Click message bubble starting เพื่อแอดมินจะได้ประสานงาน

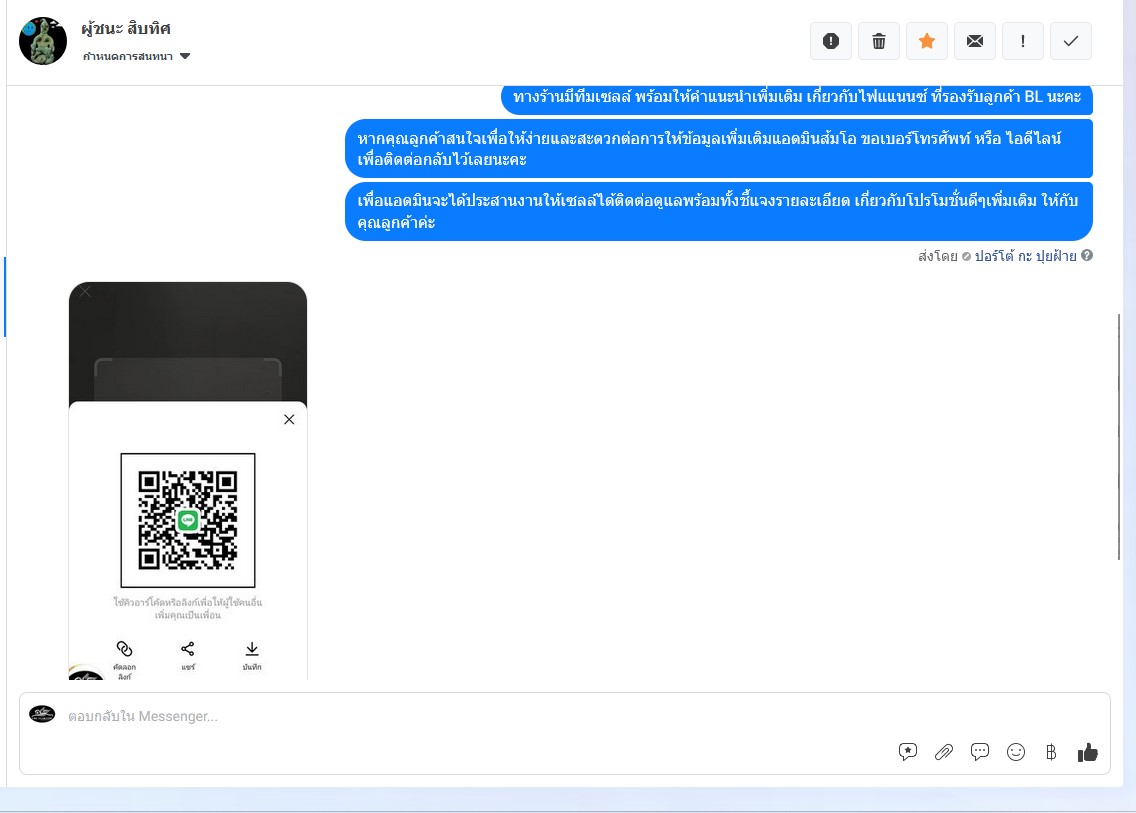click(719, 211)
